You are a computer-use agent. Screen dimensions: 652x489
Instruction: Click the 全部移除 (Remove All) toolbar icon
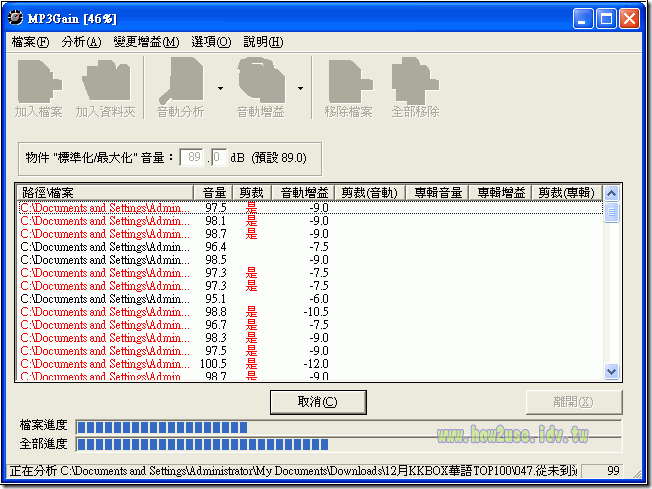(415, 88)
